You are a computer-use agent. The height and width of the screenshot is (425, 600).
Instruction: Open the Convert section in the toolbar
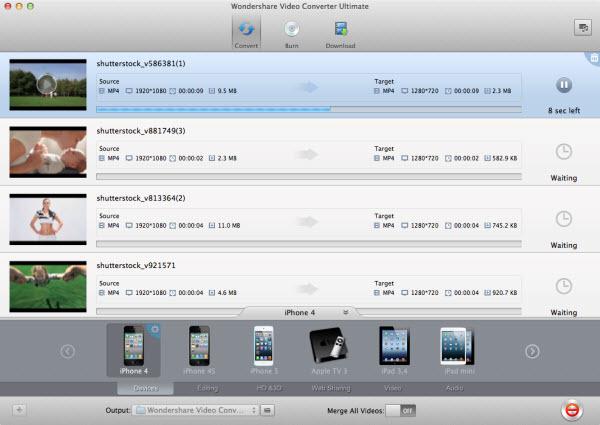click(x=246, y=33)
